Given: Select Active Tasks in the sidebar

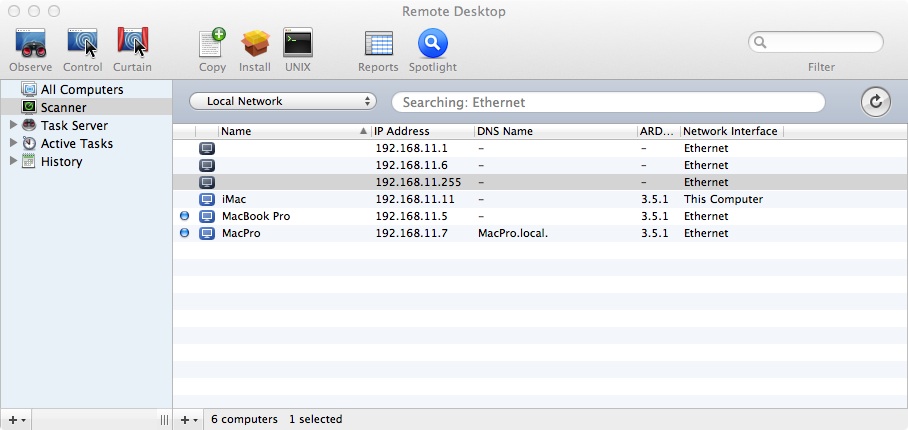Looking at the screenshot, I should pos(76,144).
